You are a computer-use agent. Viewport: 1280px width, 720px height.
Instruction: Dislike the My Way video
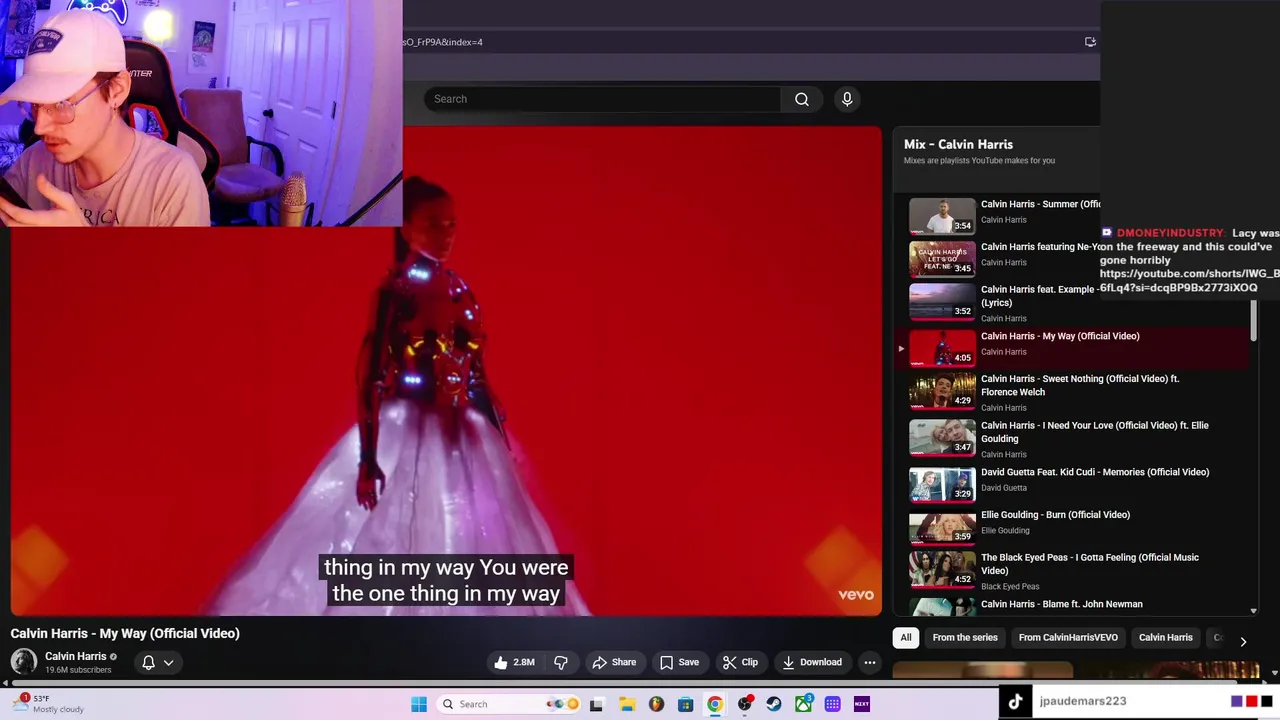[x=561, y=662]
